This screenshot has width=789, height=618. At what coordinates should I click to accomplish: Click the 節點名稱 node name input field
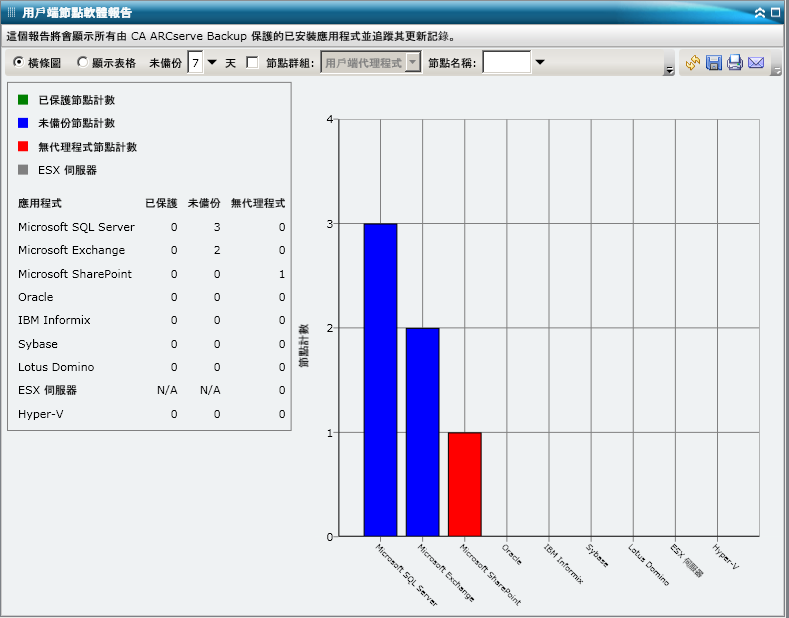point(507,62)
